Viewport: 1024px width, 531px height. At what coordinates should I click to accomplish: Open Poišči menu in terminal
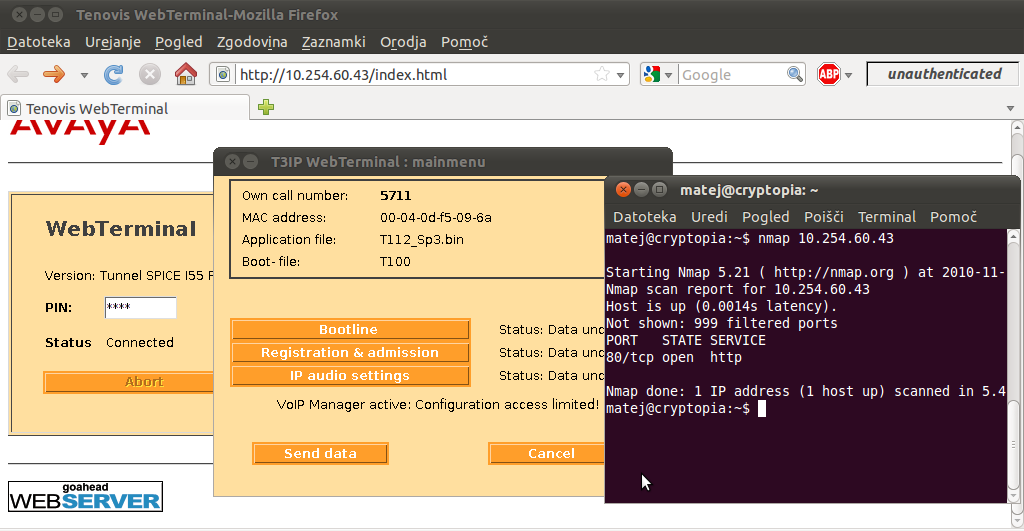coord(824,217)
